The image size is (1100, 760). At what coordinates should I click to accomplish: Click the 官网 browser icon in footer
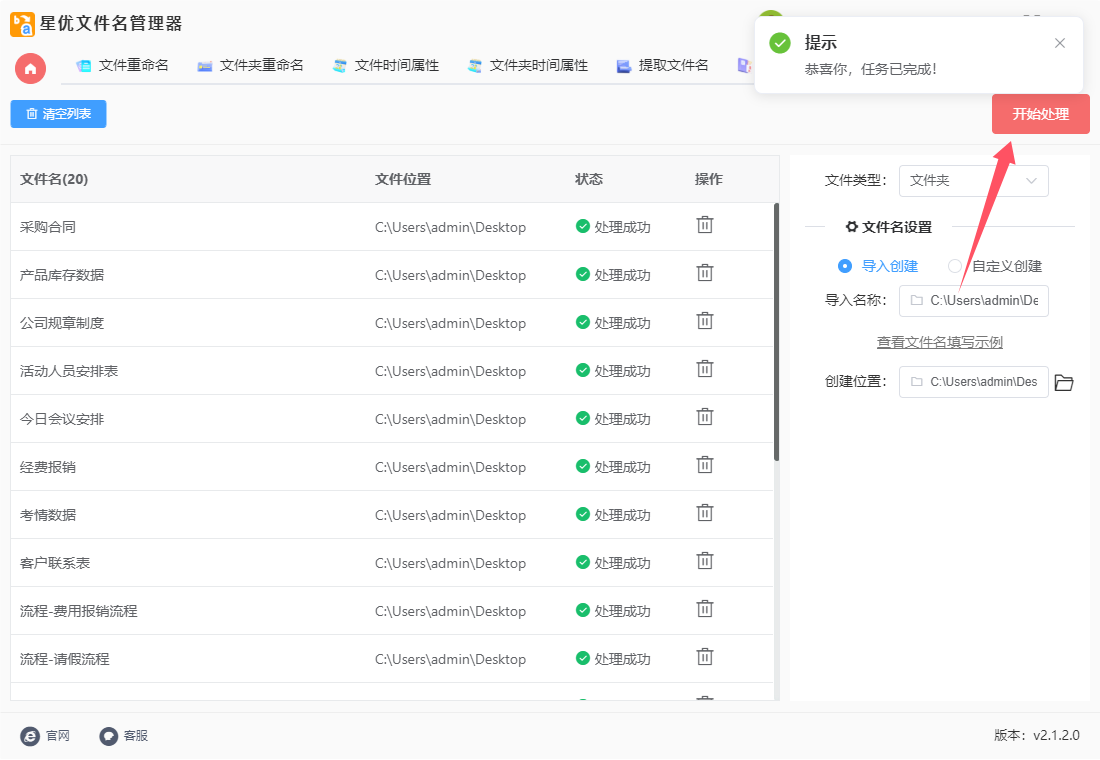tap(30, 735)
